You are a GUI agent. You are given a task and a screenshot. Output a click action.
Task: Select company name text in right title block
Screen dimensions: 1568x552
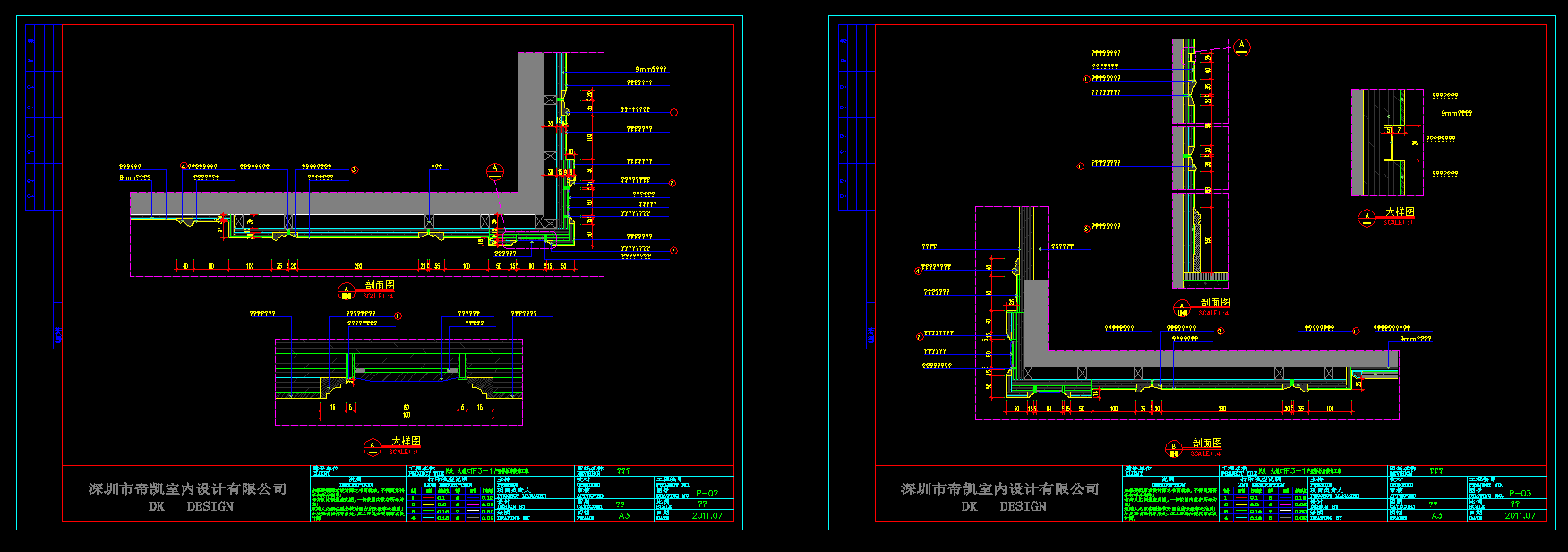coord(999,488)
